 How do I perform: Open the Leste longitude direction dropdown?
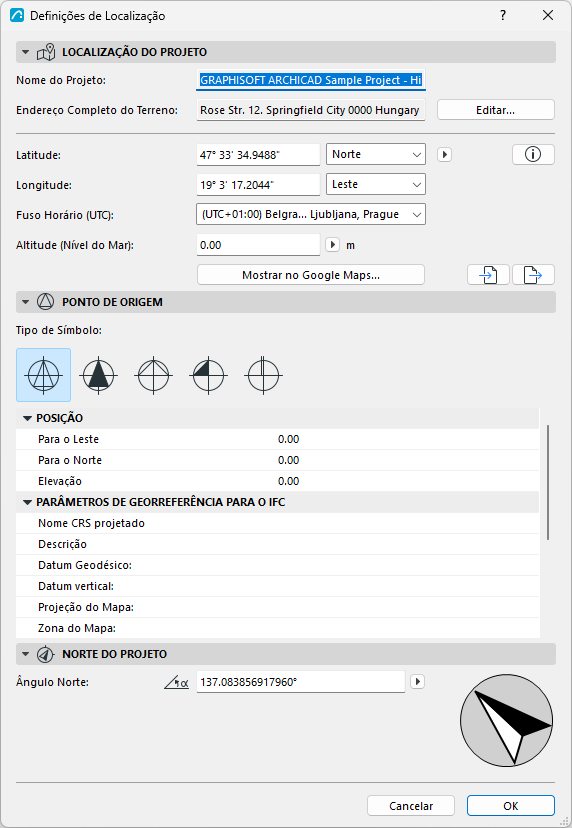376,184
